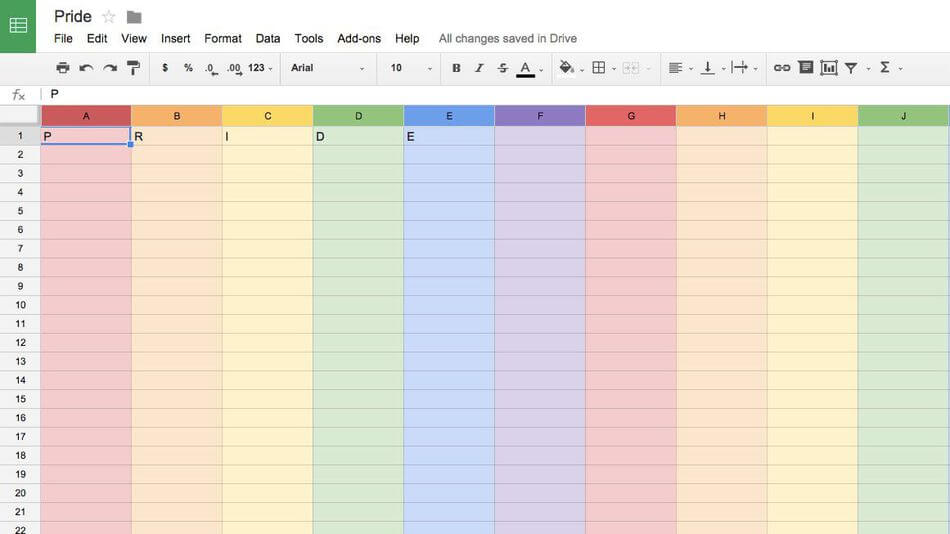Select cell D1 containing D
The width and height of the screenshot is (950, 534).
pos(359,136)
